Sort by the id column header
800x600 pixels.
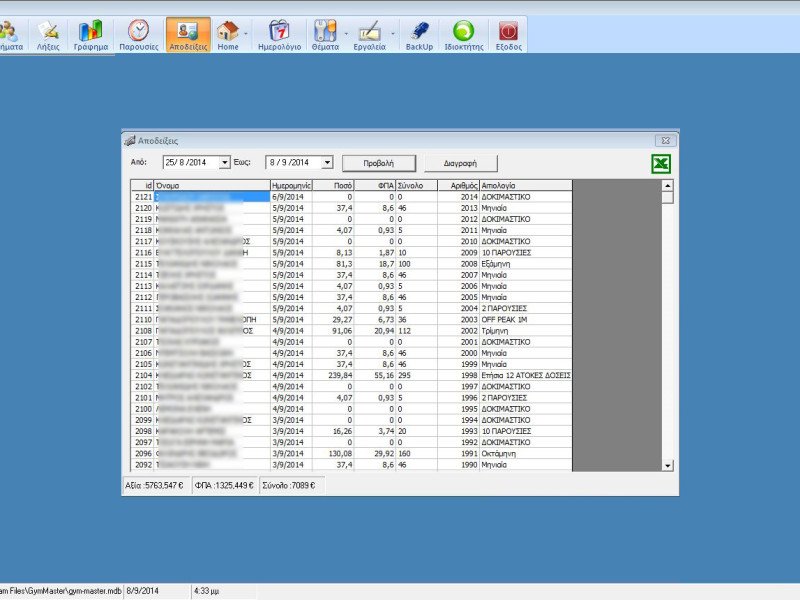(x=142, y=185)
